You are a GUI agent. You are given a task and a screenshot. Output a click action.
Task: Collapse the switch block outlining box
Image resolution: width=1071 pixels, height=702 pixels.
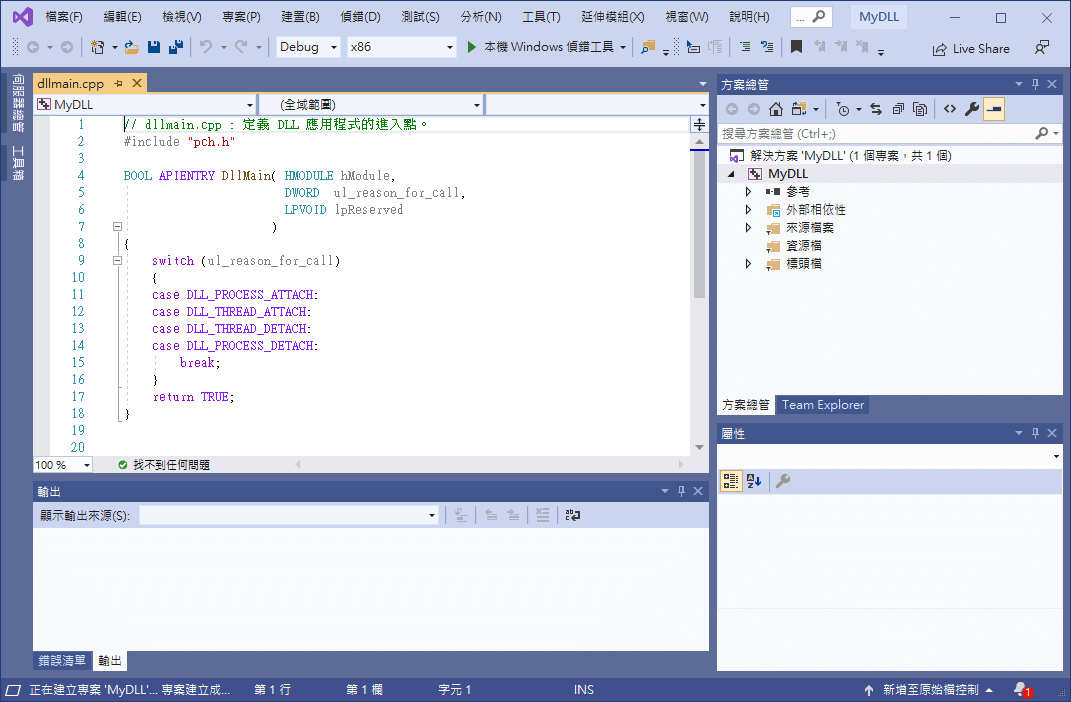click(x=117, y=261)
